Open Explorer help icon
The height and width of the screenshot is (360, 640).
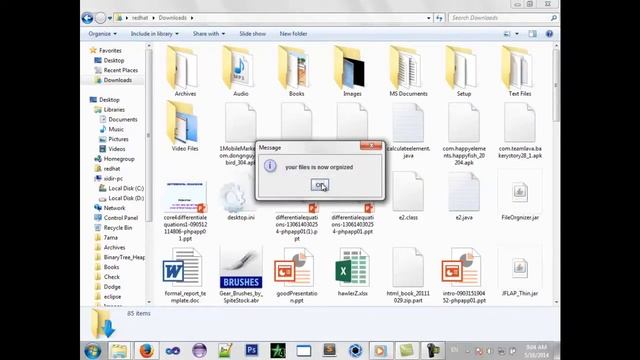coord(549,34)
